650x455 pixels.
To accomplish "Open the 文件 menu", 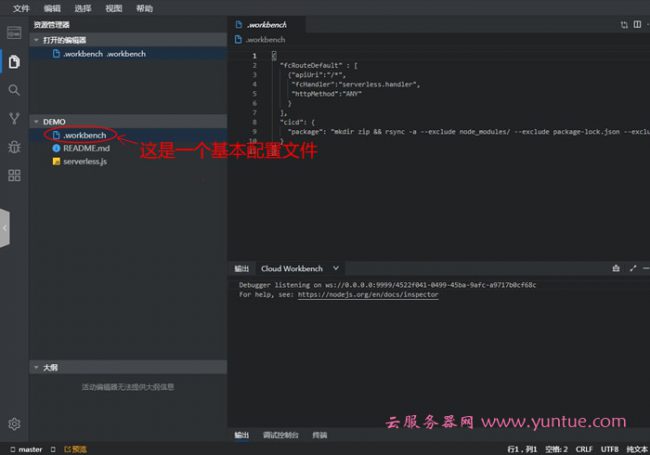I will click(21, 7).
